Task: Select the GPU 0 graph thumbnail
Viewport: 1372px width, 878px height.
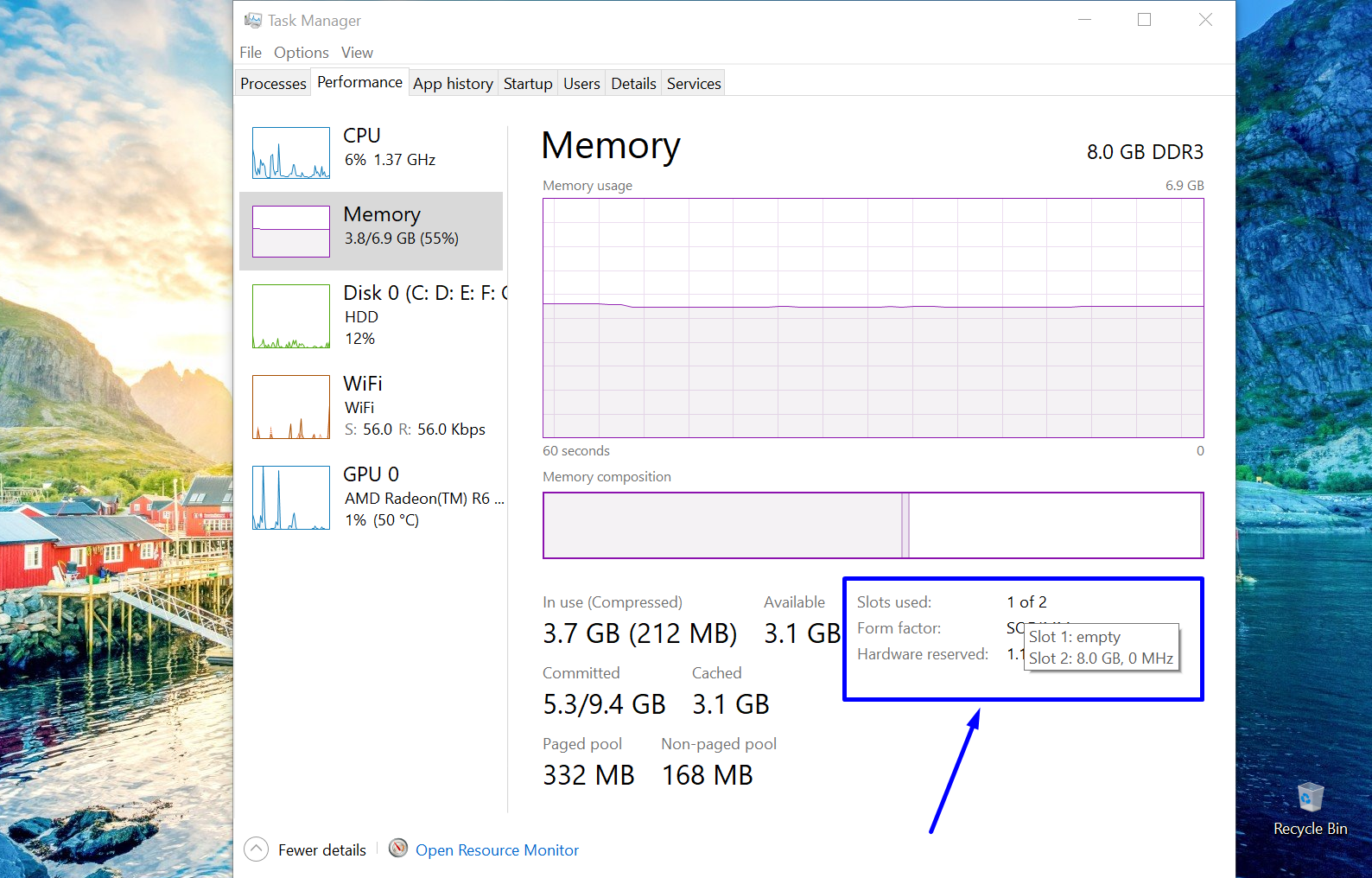Action: [290, 498]
